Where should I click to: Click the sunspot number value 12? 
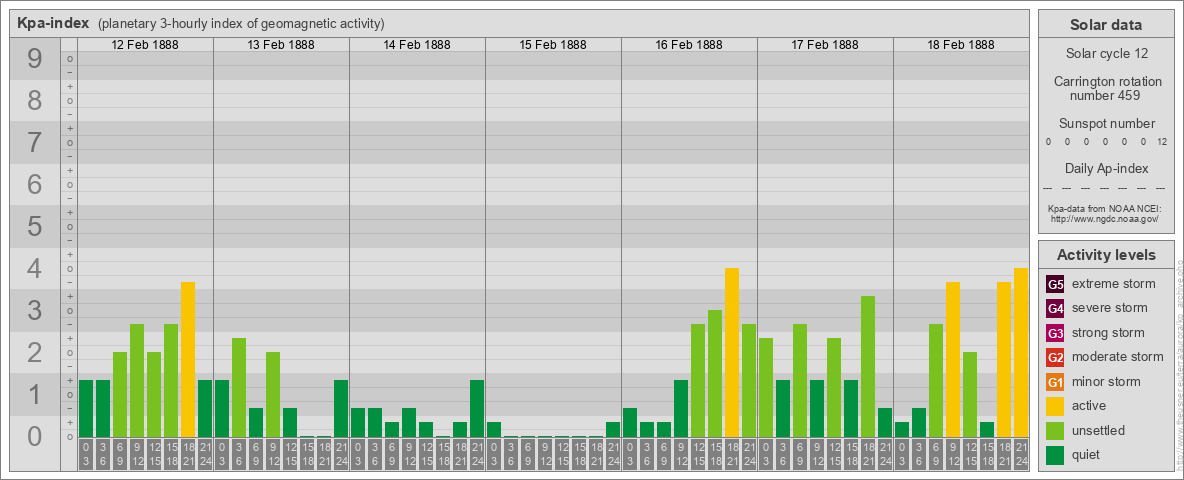click(x=1161, y=142)
